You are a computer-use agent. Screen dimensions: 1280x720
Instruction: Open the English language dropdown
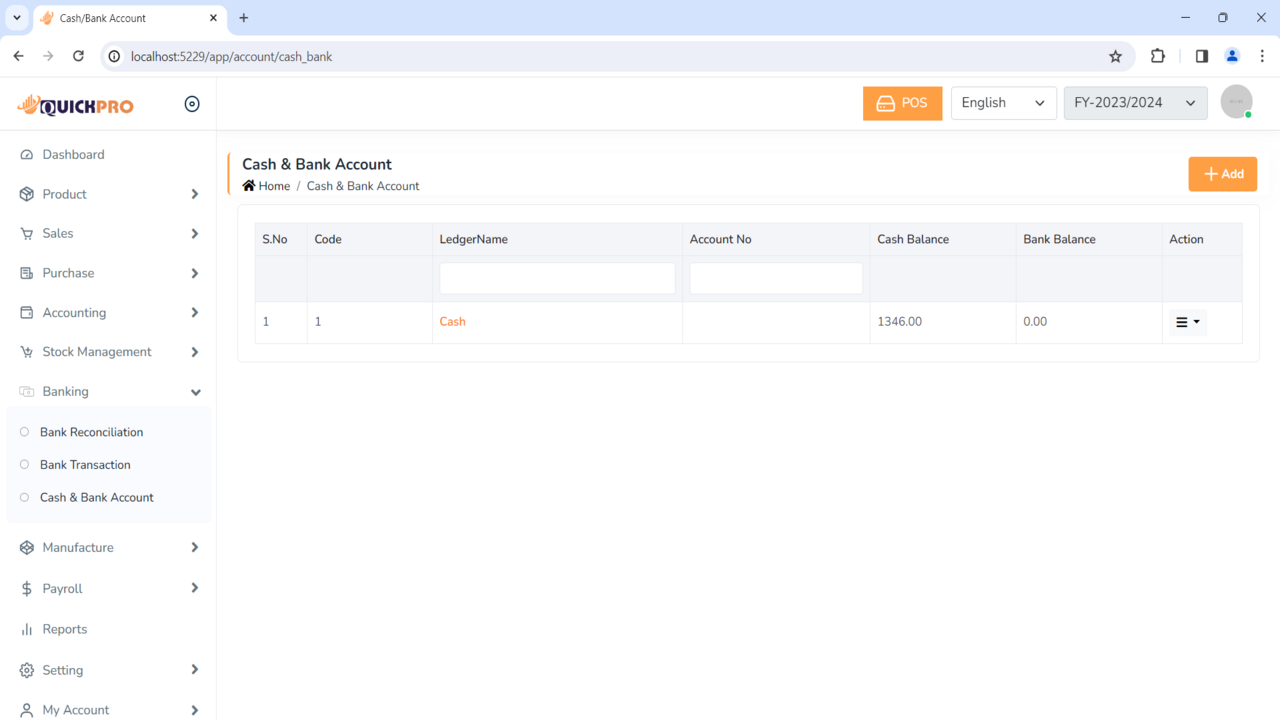tap(1003, 102)
